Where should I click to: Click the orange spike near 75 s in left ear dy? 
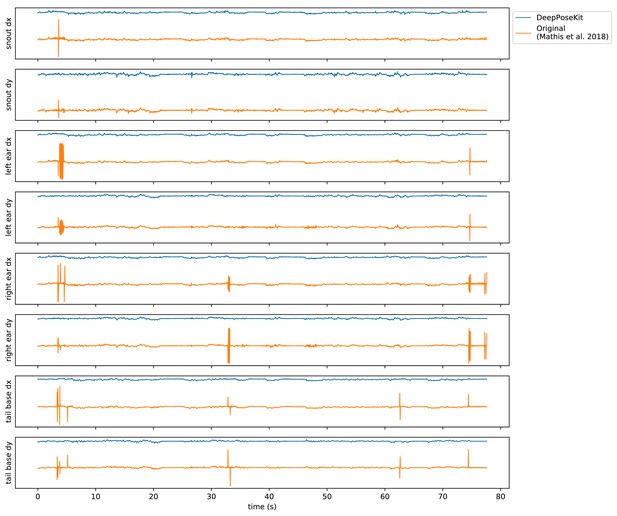click(469, 227)
